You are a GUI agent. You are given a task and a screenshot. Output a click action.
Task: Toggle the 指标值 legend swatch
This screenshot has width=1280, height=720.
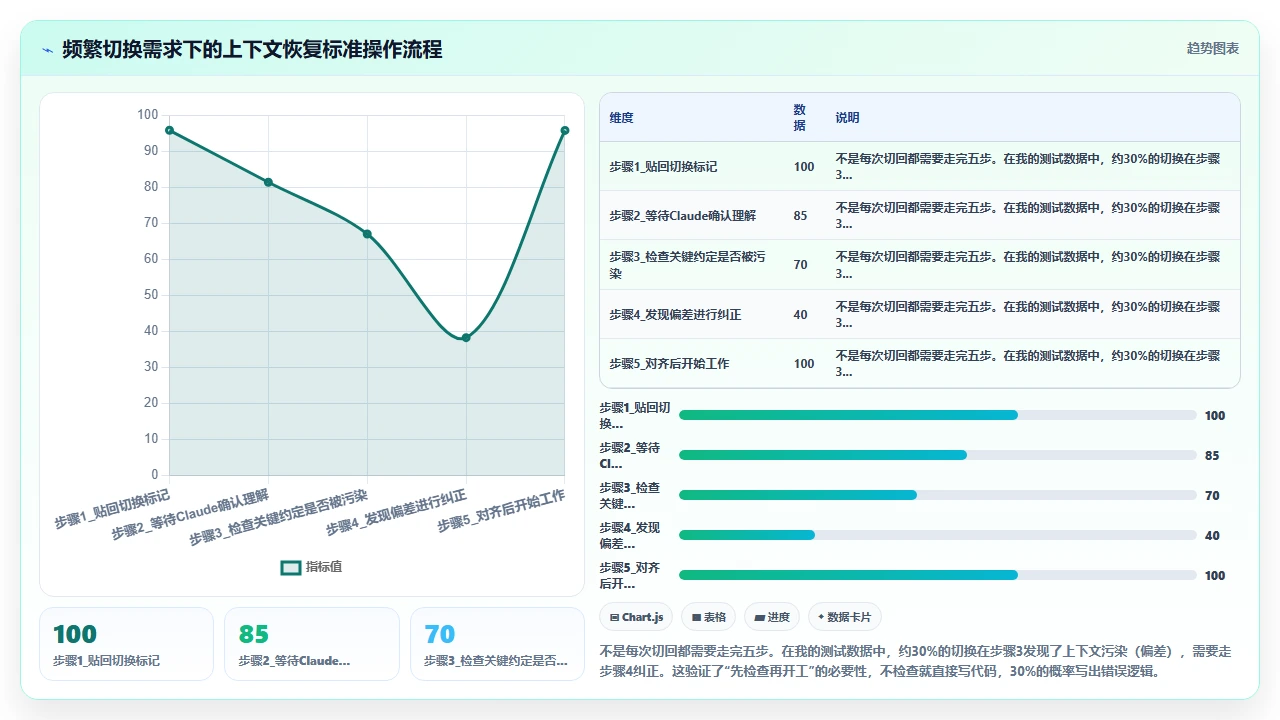[291, 567]
